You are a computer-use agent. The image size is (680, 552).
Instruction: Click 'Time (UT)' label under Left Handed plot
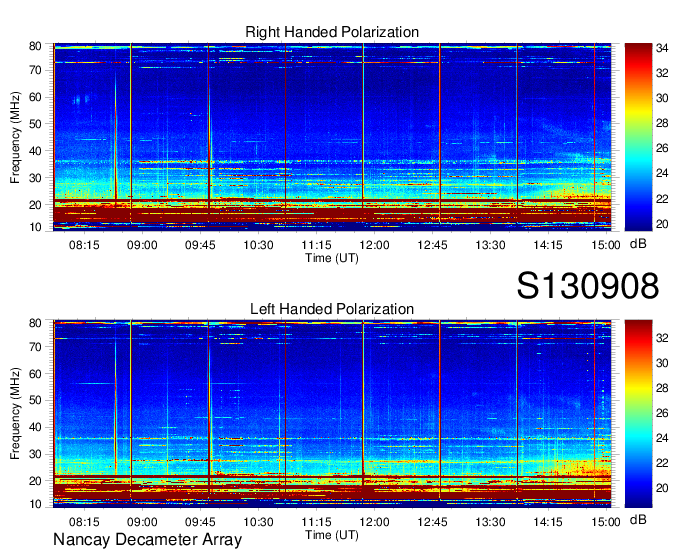click(x=332, y=535)
